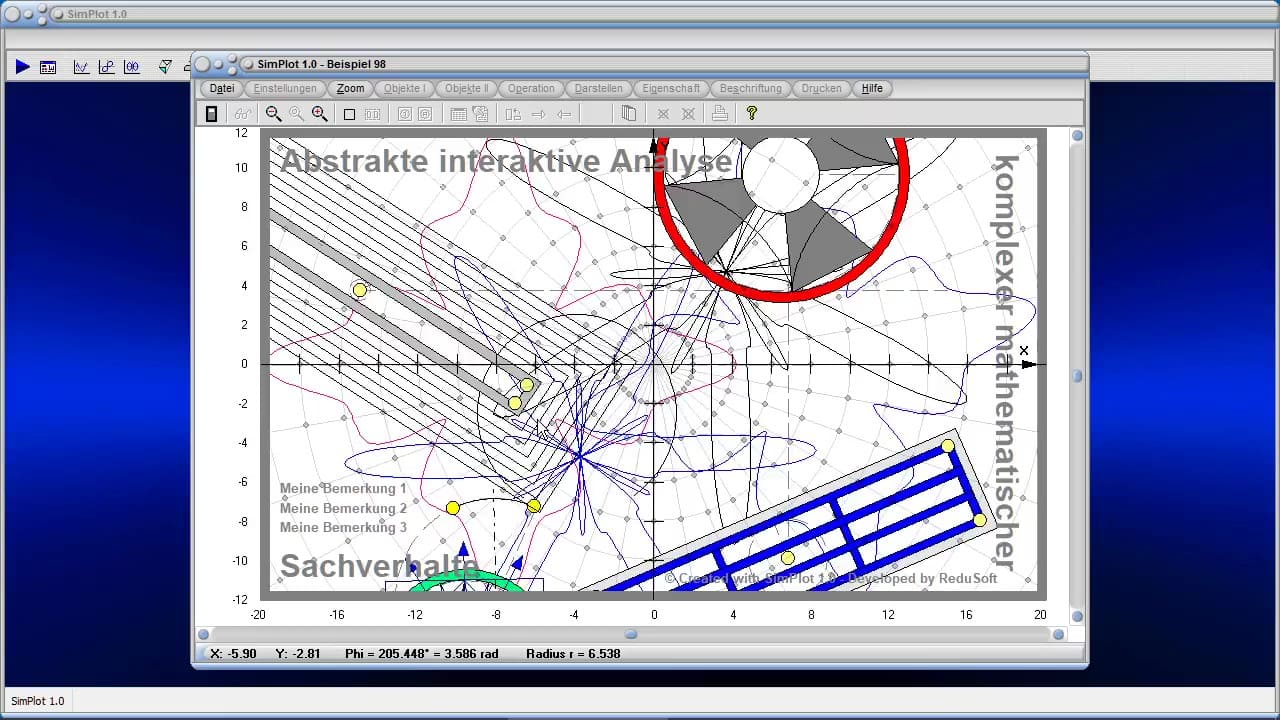Click the double square frame icon
This screenshot has width=1280, height=720.
point(372,115)
